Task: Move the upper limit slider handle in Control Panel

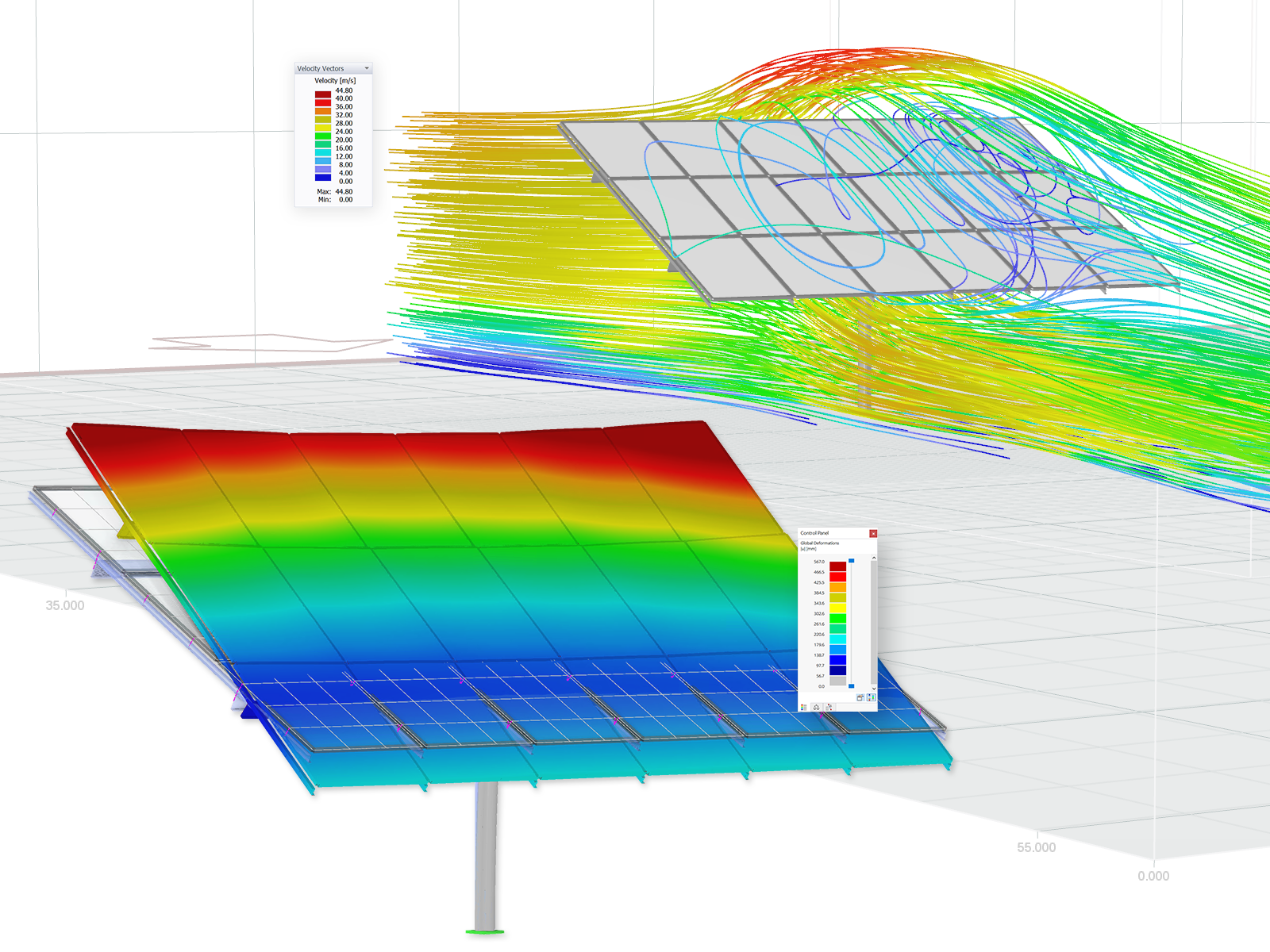Action: pyautogui.click(x=852, y=561)
